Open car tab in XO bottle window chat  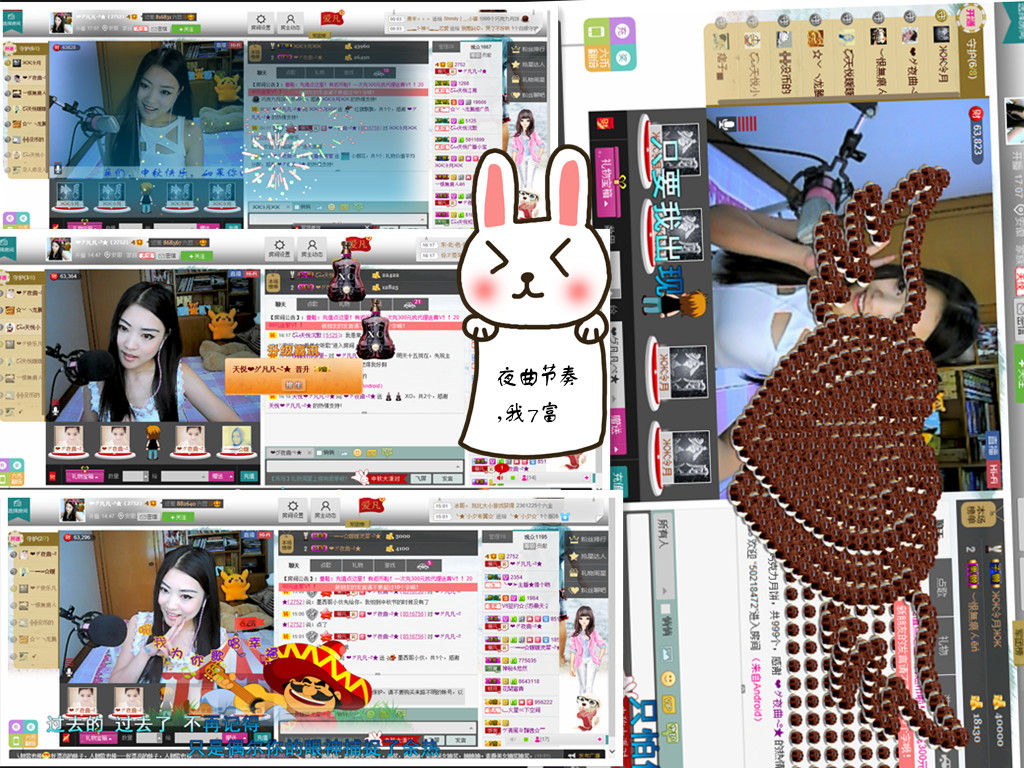click(x=410, y=304)
